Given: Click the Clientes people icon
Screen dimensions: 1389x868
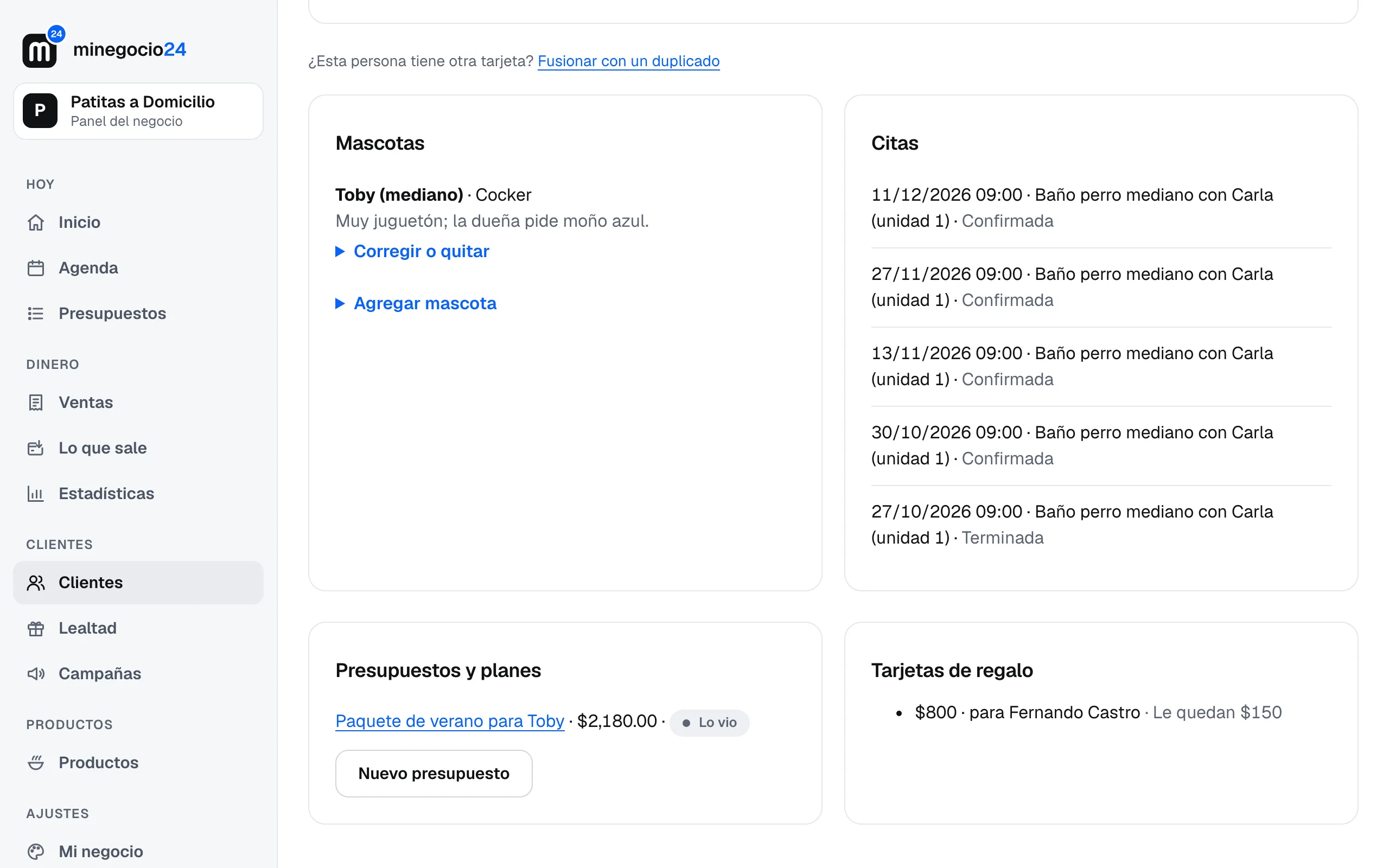Looking at the screenshot, I should (36, 583).
